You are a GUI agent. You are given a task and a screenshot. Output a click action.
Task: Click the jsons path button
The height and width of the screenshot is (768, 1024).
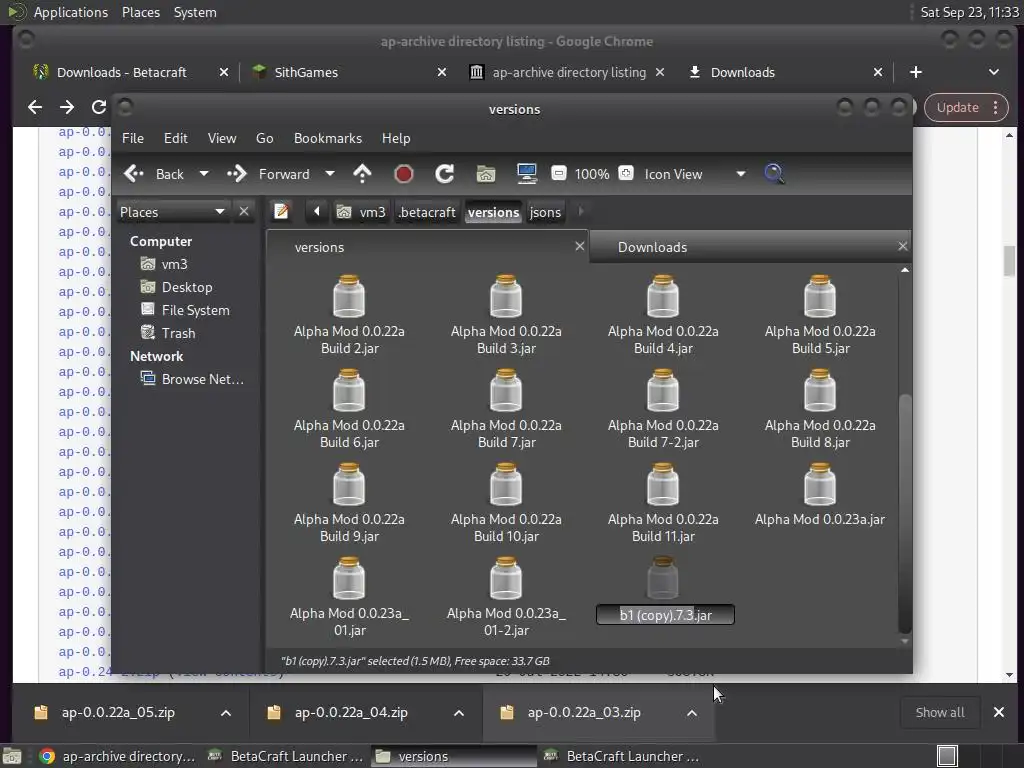545,212
